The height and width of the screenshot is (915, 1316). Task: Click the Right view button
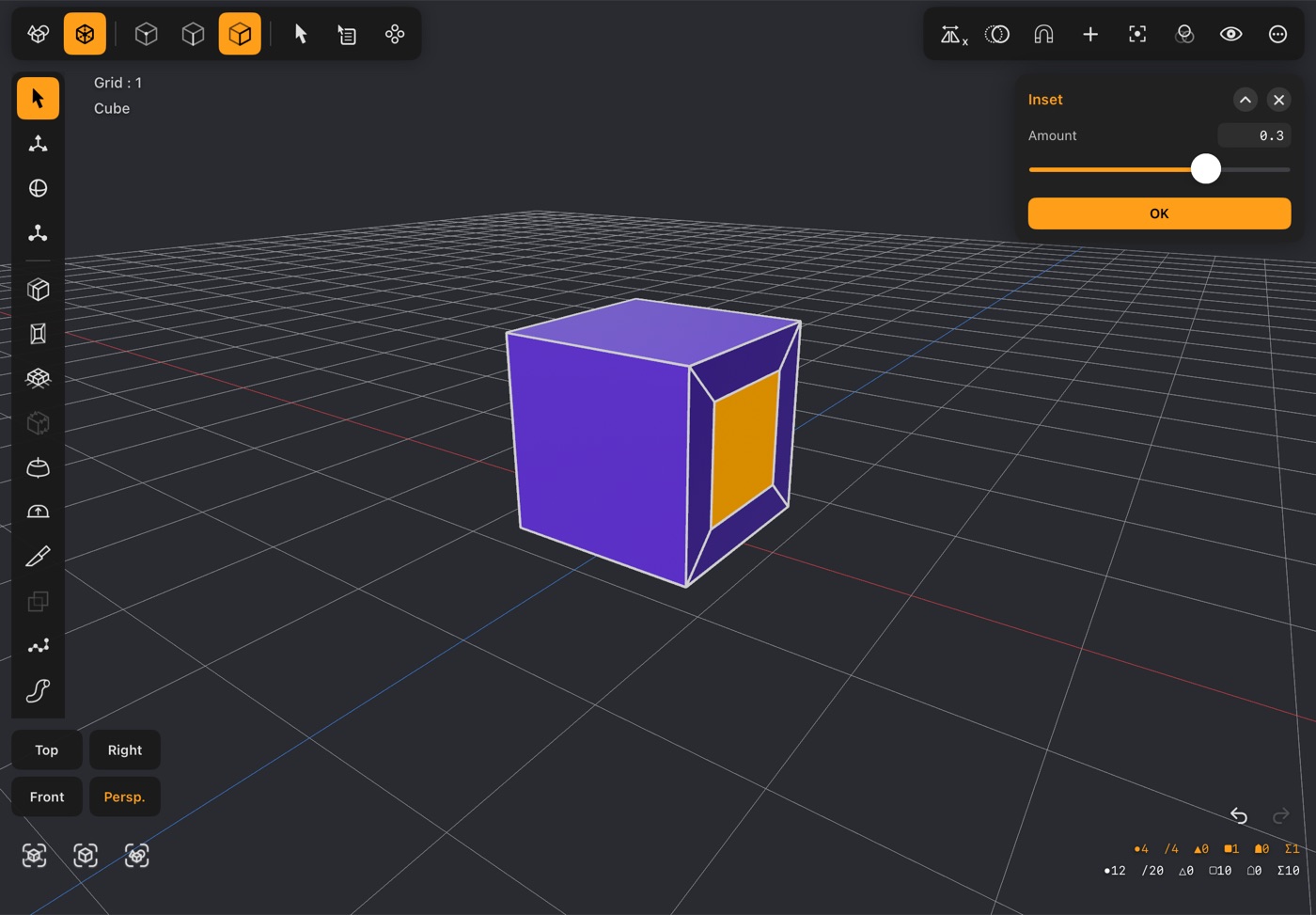(125, 749)
